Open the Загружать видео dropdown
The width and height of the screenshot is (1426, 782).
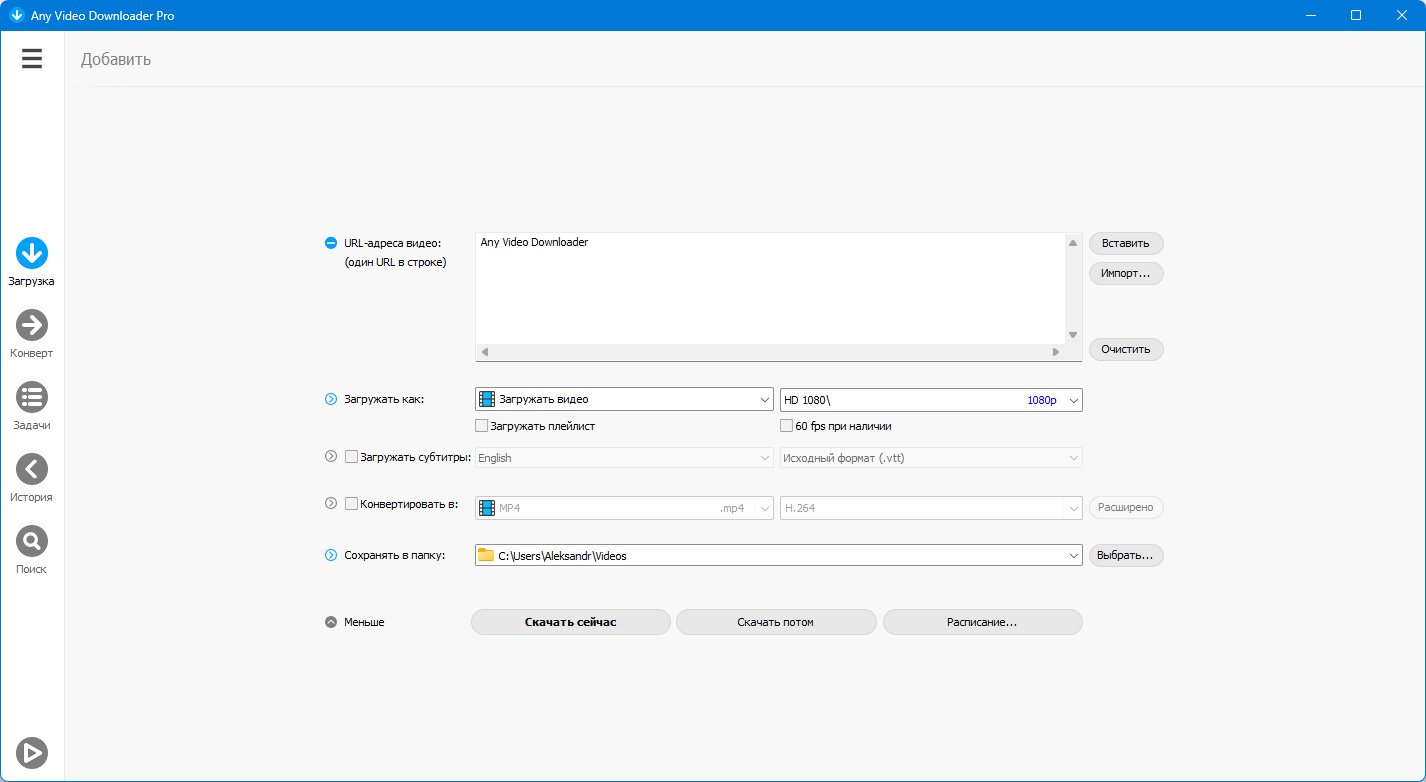click(624, 400)
